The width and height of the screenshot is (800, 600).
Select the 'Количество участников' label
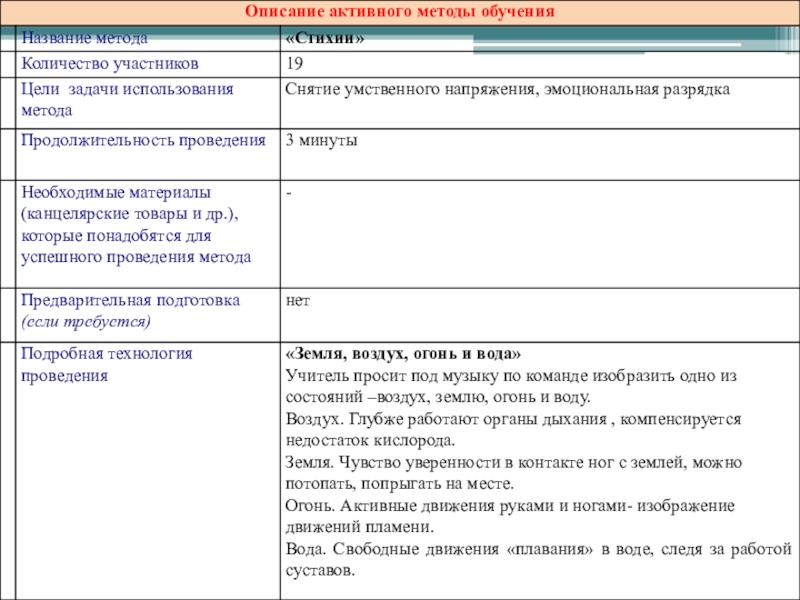pos(110,64)
